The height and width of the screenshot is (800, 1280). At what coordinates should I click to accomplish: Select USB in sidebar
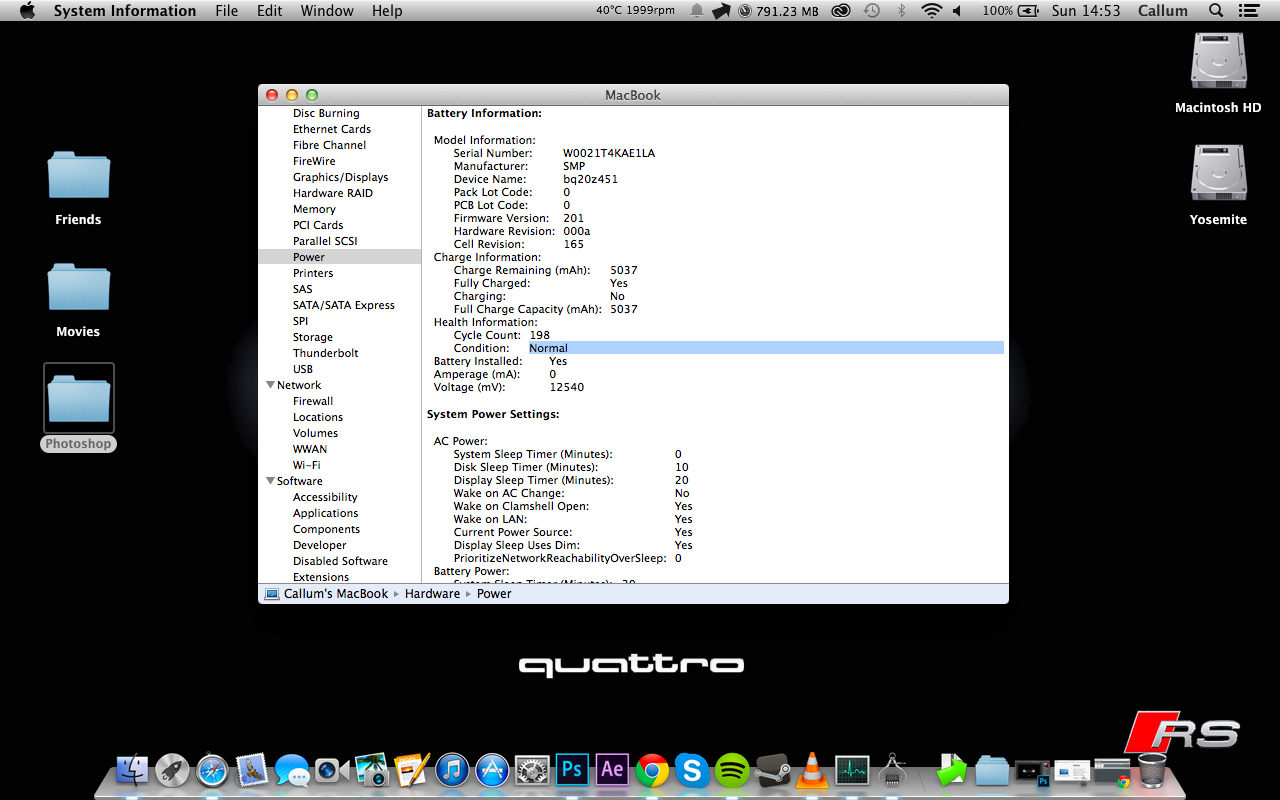point(303,369)
